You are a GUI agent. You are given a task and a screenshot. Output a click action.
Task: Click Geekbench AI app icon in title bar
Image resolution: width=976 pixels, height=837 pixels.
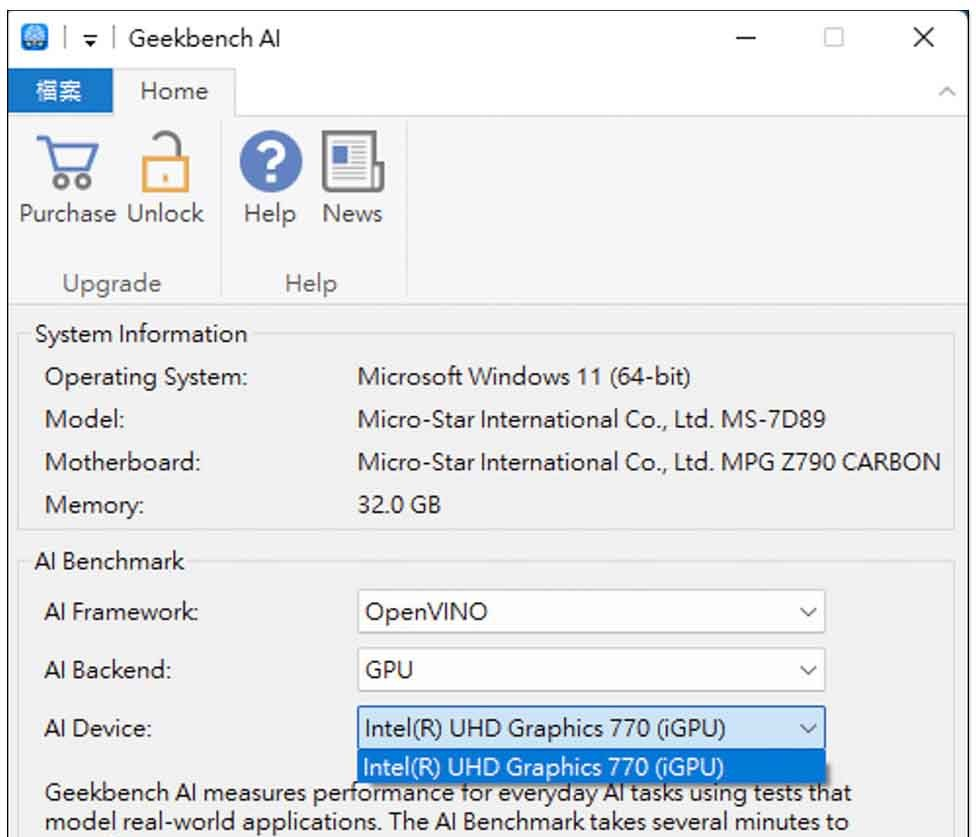34,37
